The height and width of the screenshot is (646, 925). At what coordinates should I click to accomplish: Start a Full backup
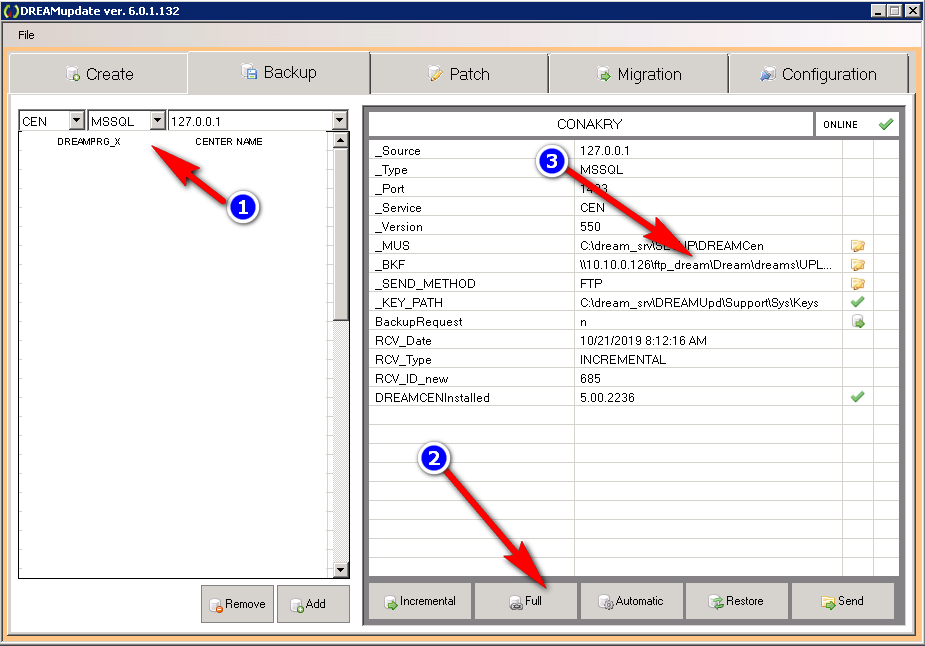(526, 601)
